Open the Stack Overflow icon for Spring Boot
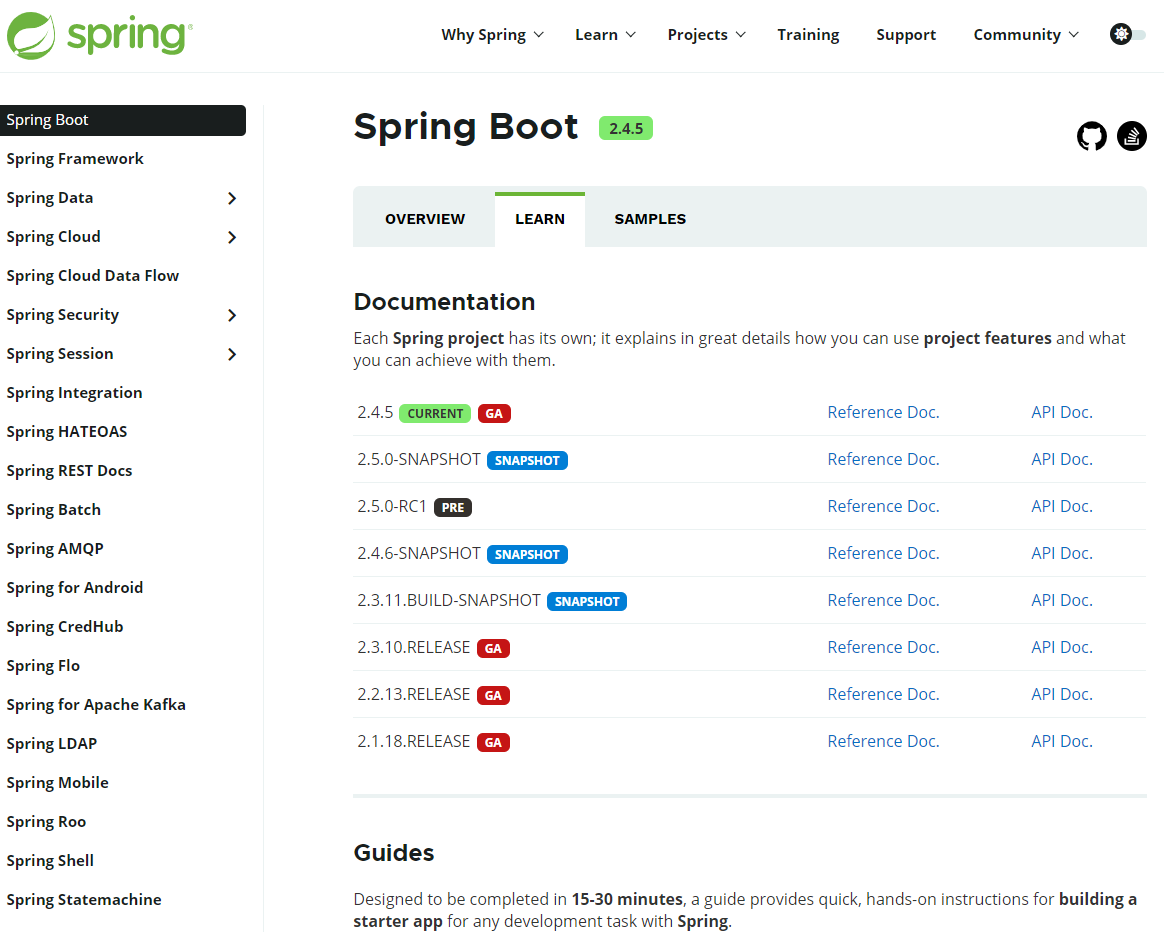Viewport: 1164px width, 932px height. click(1131, 136)
